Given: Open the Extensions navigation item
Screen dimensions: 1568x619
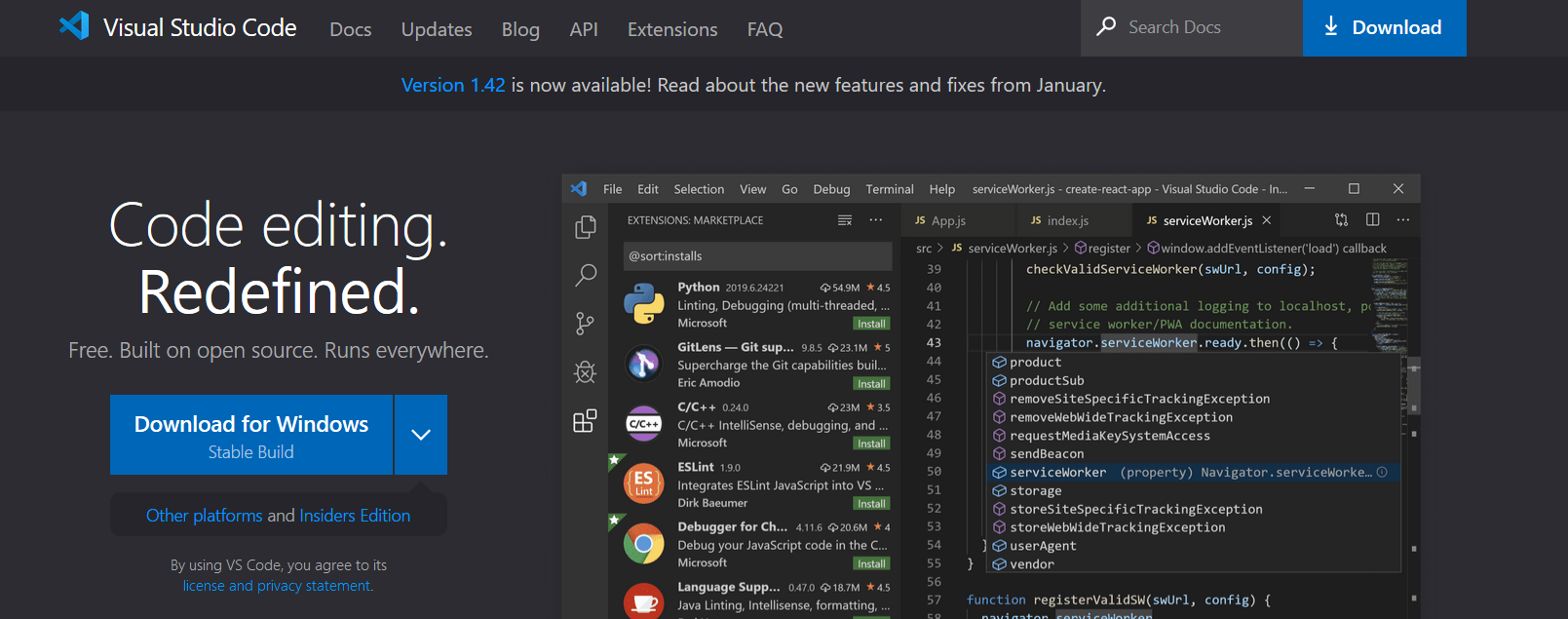Looking at the screenshot, I should pyautogui.click(x=672, y=29).
